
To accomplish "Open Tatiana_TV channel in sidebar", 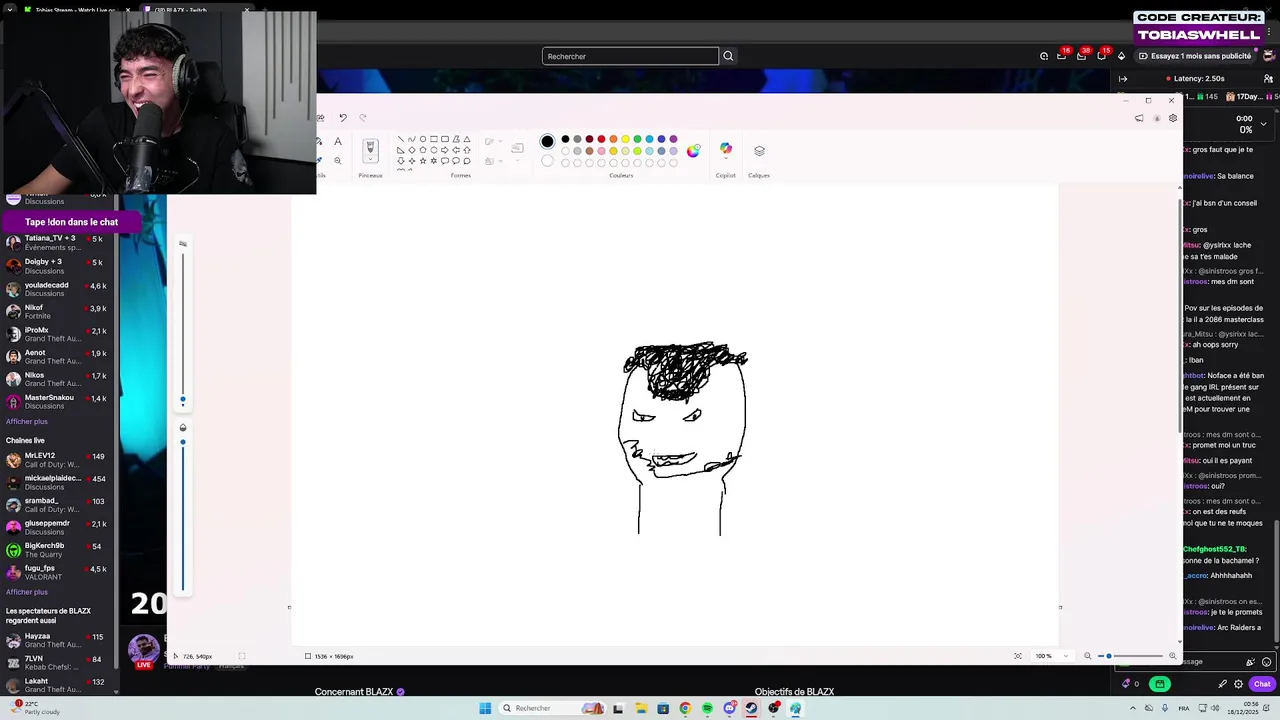I will click(58, 243).
